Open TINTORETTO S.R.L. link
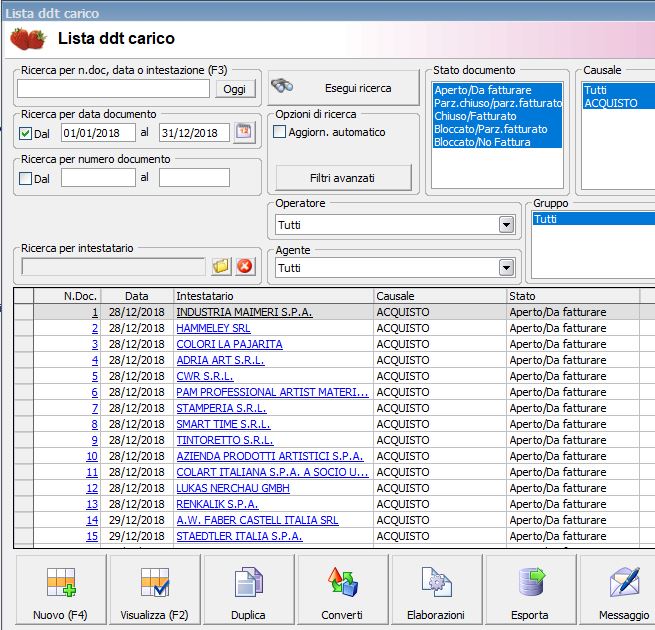 [225, 440]
